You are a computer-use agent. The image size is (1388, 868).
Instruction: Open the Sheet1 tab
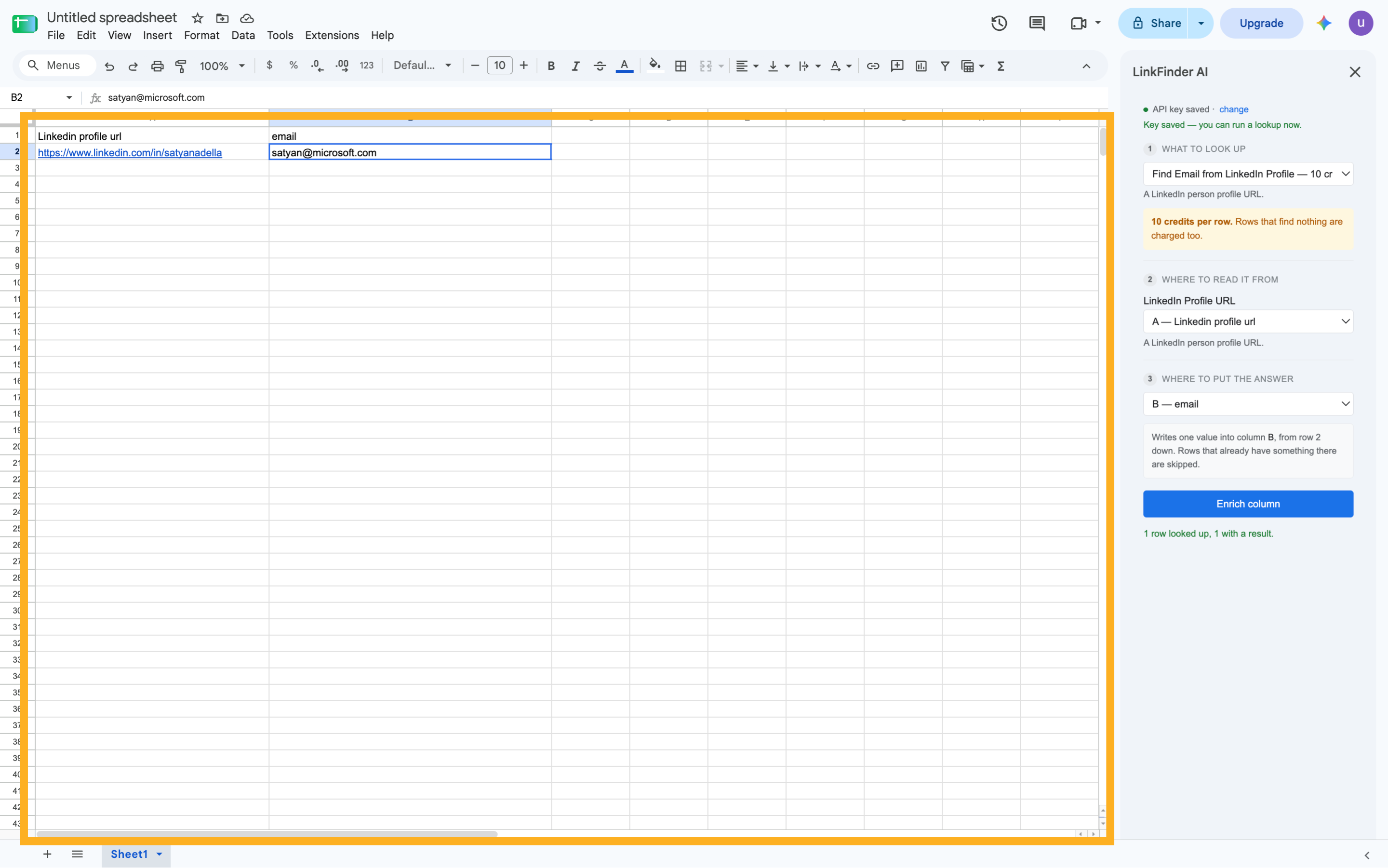136,854
